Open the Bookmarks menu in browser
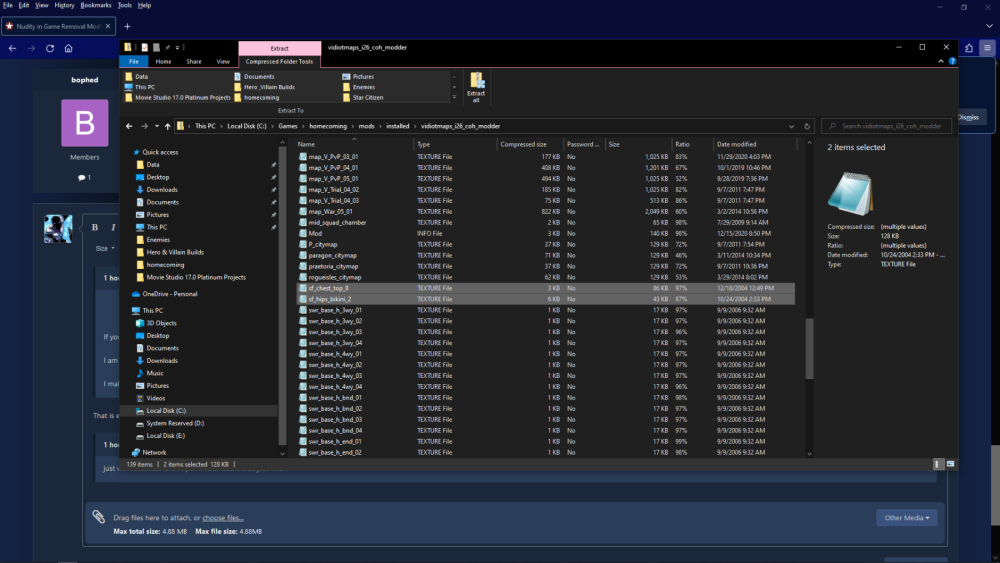Screen dimensions: 1000x563 [96, 5]
